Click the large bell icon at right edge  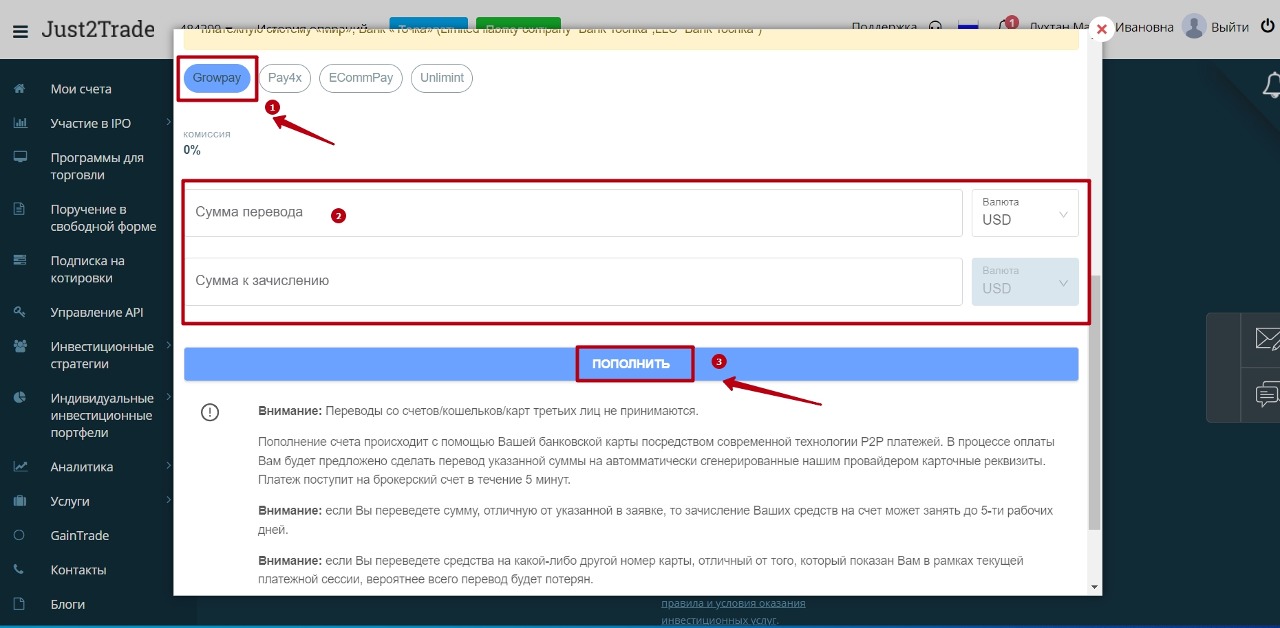[x=1272, y=84]
